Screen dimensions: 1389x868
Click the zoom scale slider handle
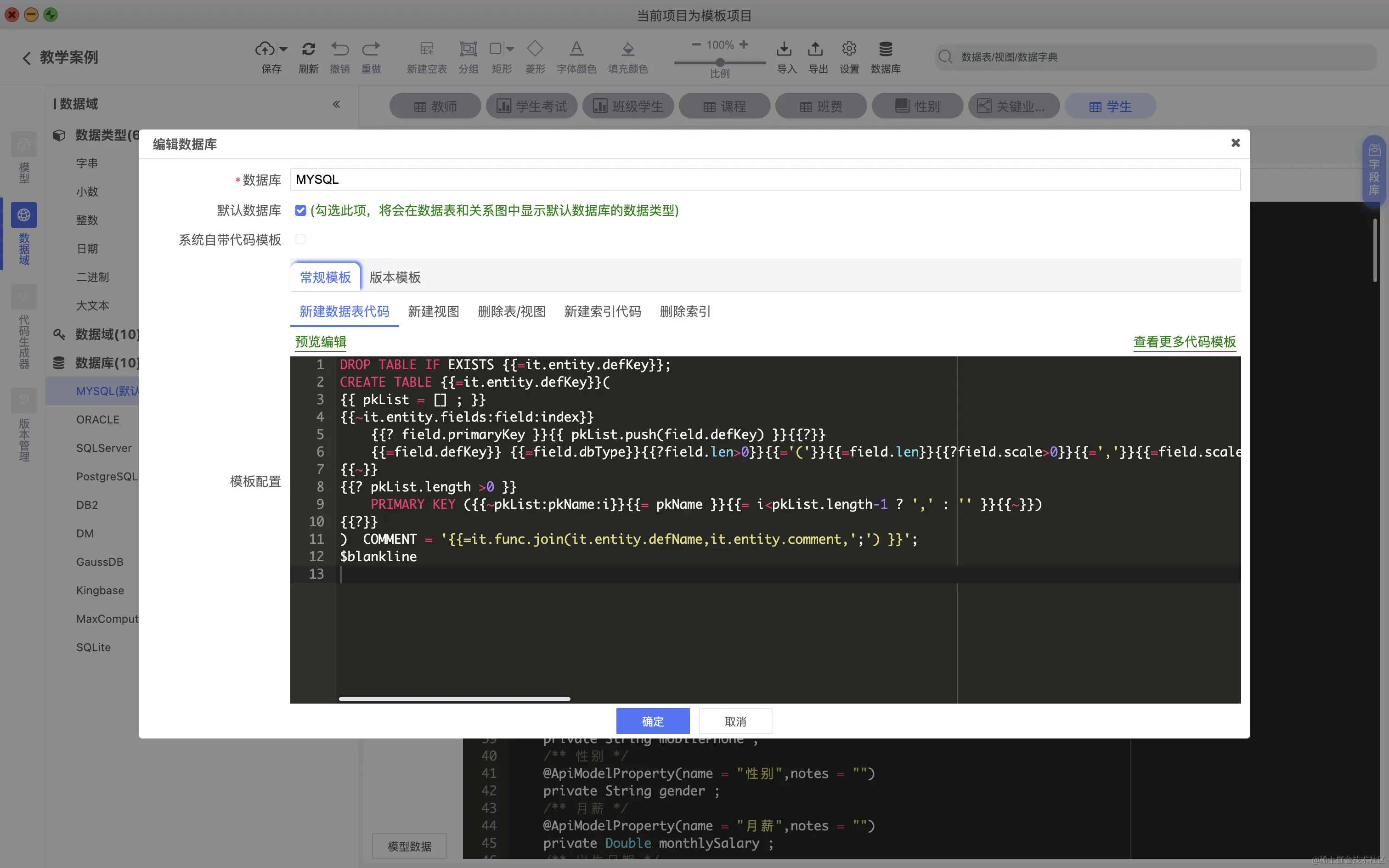(x=720, y=62)
